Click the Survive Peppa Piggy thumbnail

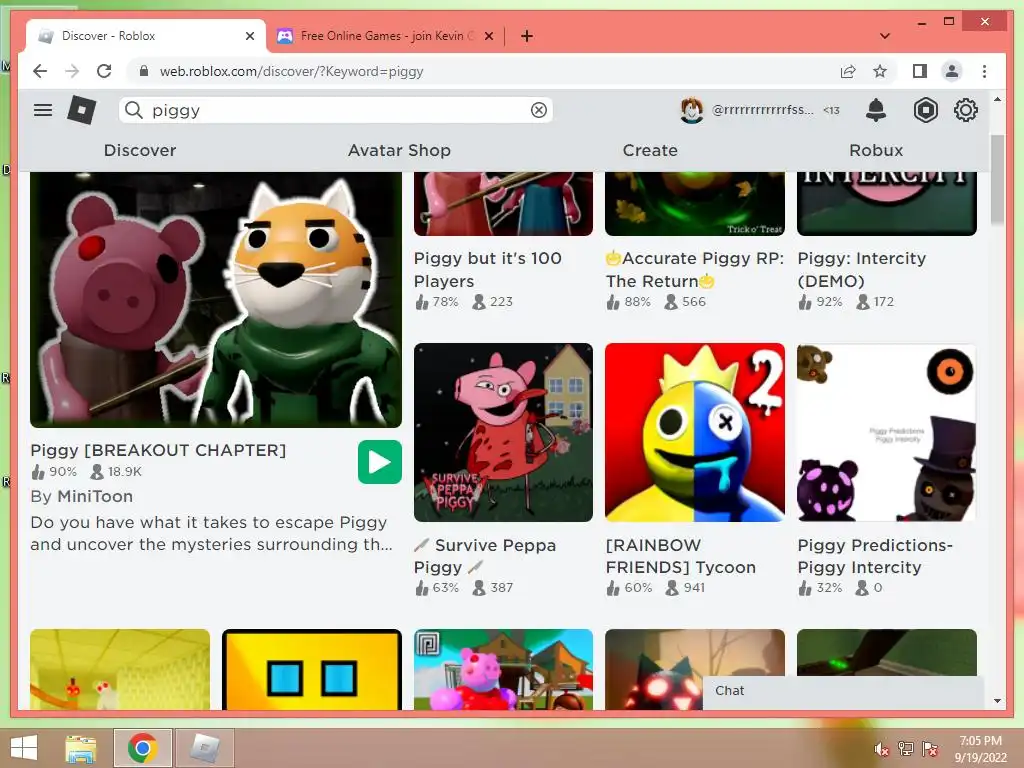click(503, 432)
